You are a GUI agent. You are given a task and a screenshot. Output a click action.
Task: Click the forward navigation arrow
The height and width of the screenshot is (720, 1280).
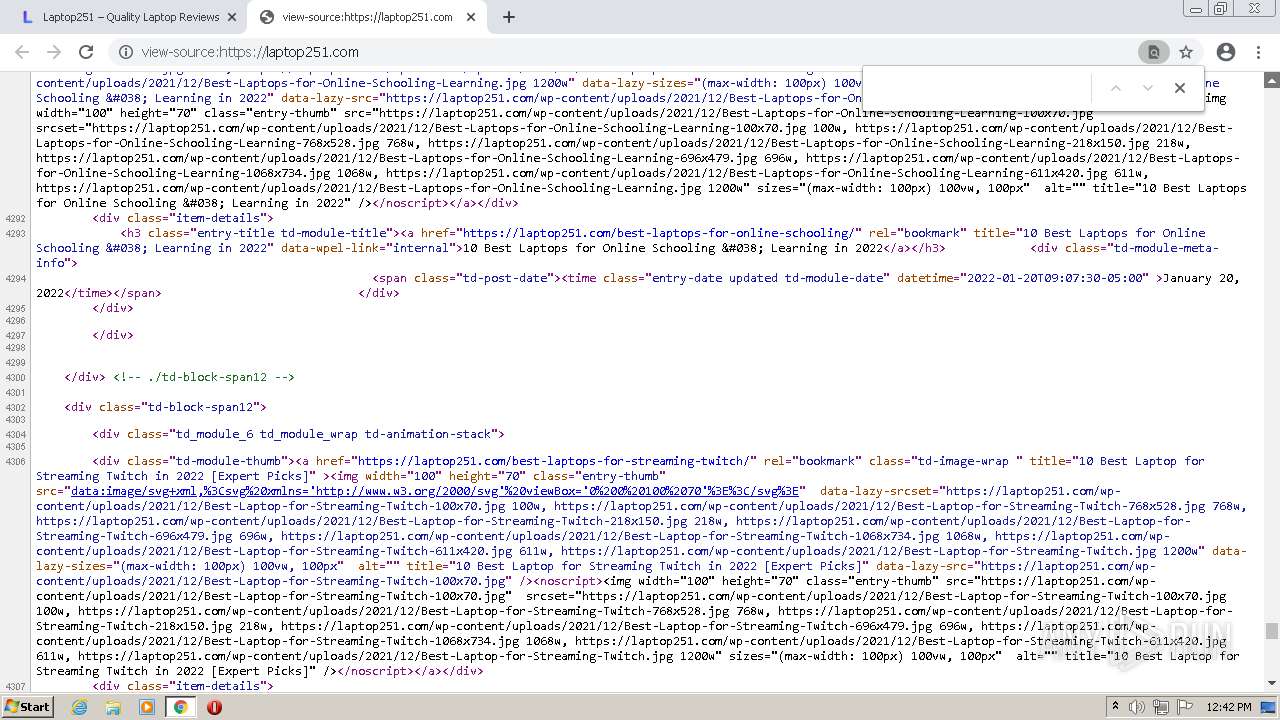(x=54, y=52)
